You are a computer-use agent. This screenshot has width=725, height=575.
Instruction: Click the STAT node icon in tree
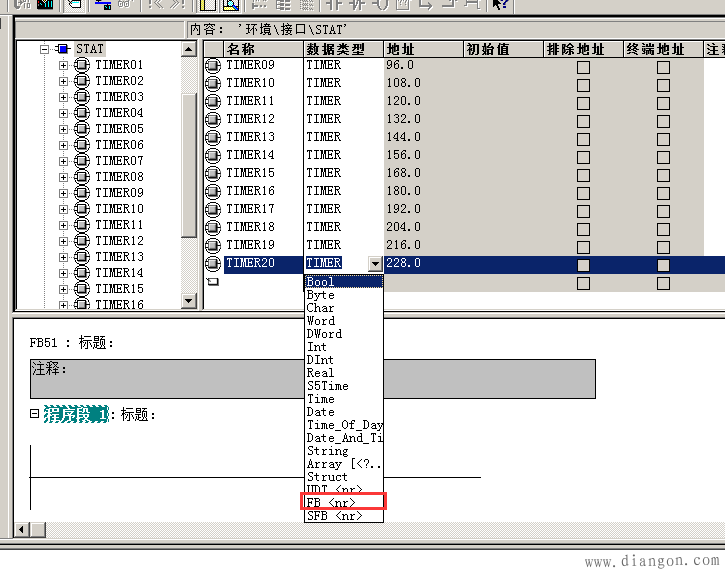point(62,49)
